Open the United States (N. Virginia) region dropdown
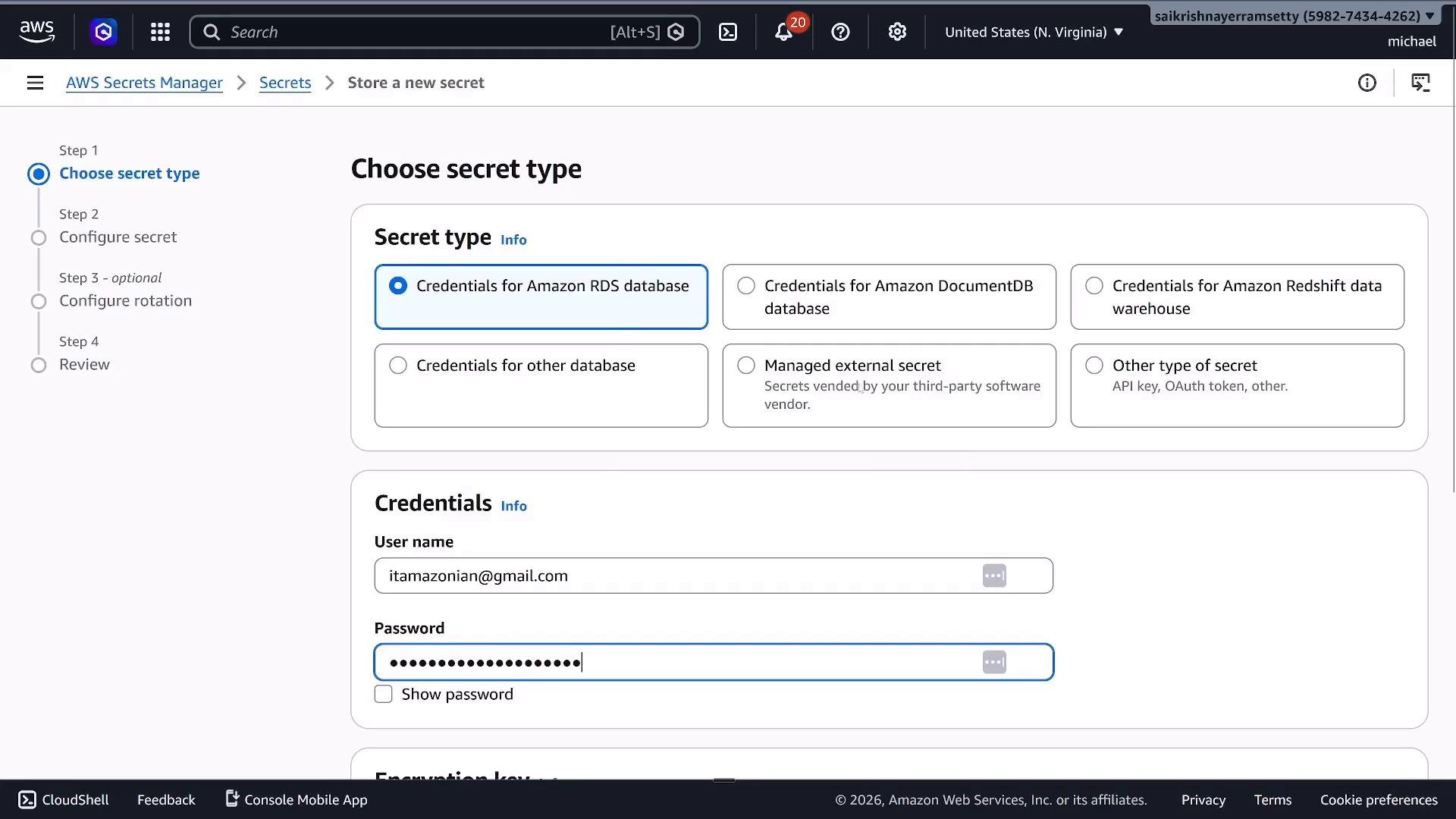 [x=1034, y=32]
